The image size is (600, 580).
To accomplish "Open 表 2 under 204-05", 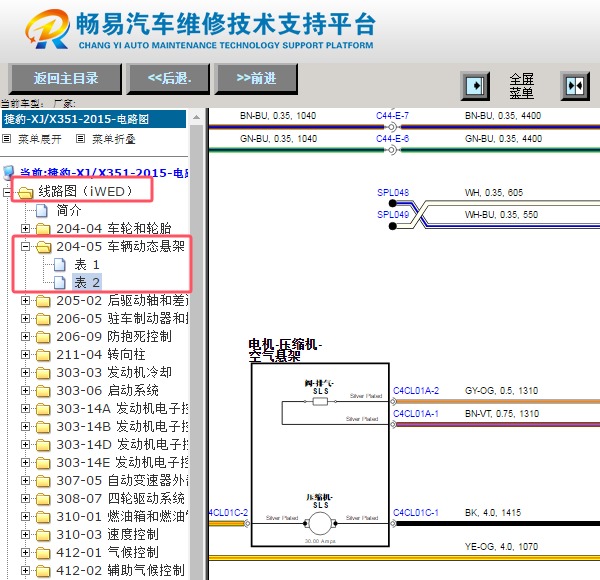I will click(x=87, y=282).
